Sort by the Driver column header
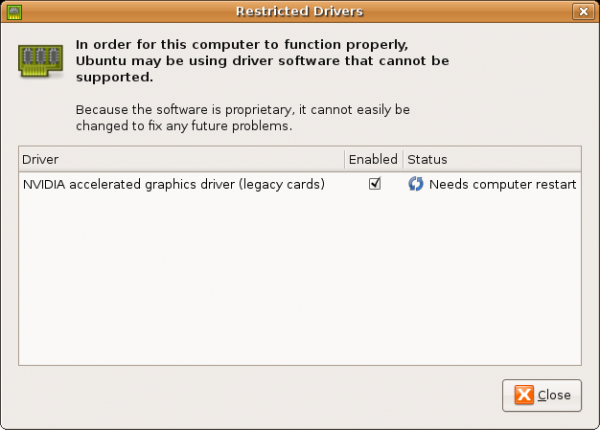 180,159
